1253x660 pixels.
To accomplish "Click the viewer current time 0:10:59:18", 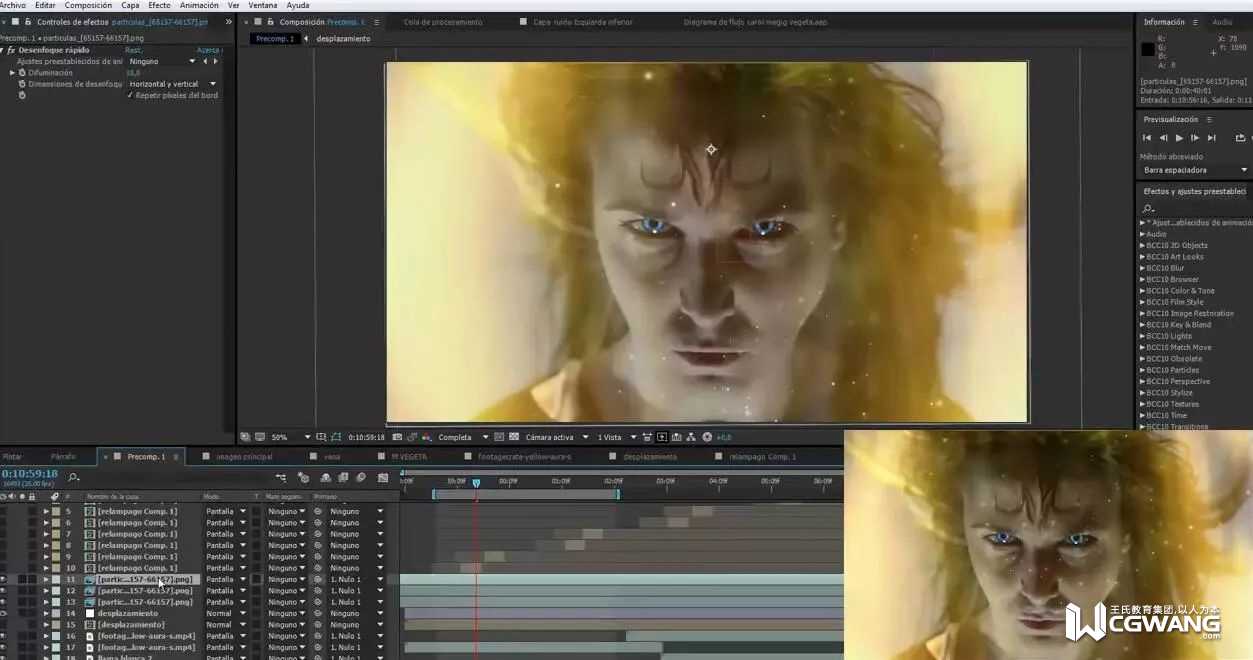I will click(366, 437).
